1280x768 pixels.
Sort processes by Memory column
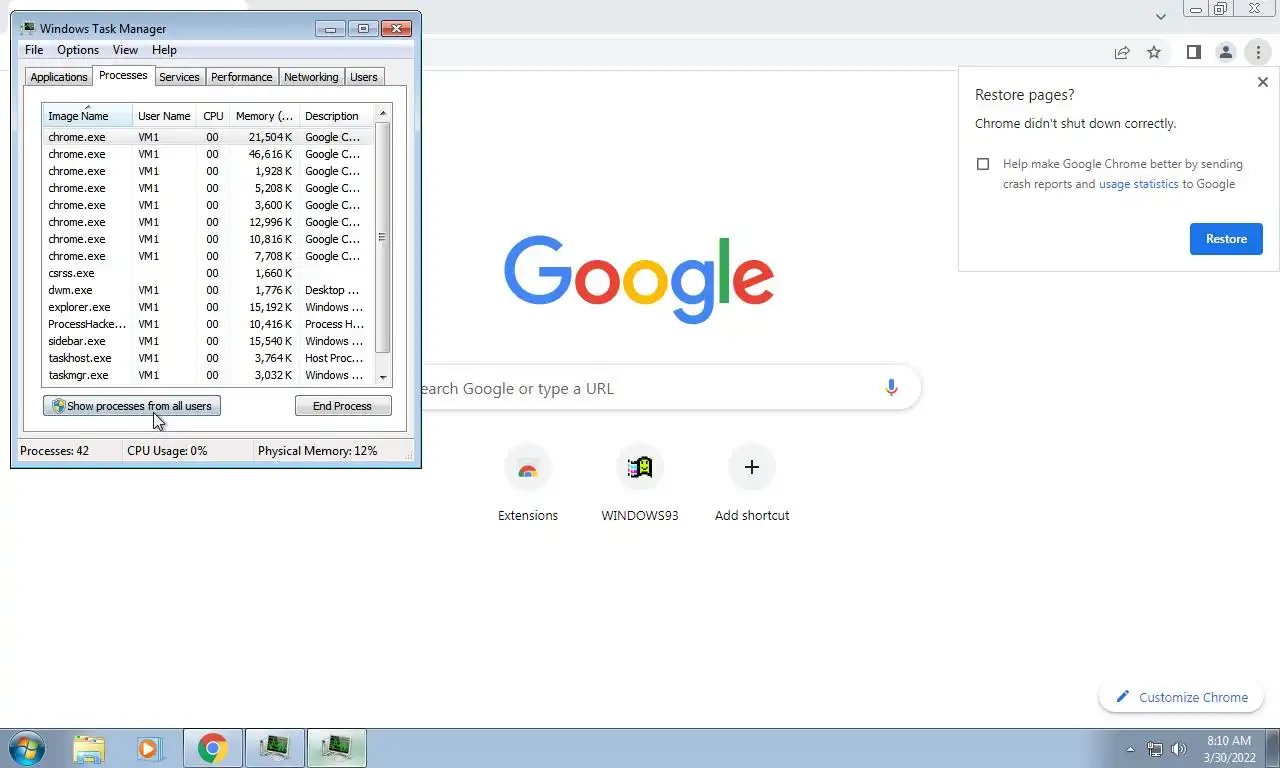264,116
